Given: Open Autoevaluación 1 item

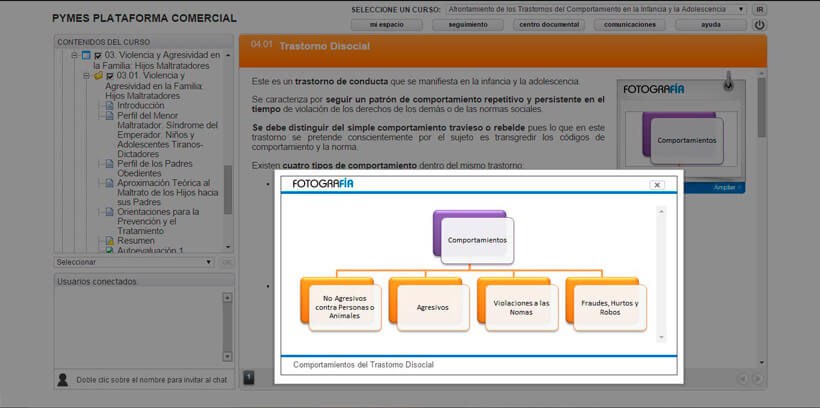Looking at the screenshot, I should coord(150,250).
